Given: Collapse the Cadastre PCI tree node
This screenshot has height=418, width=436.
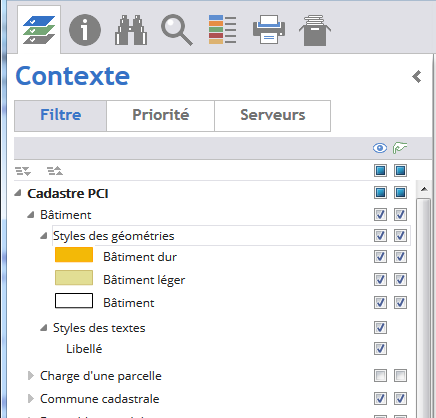Looking at the screenshot, I should [18, 193].
